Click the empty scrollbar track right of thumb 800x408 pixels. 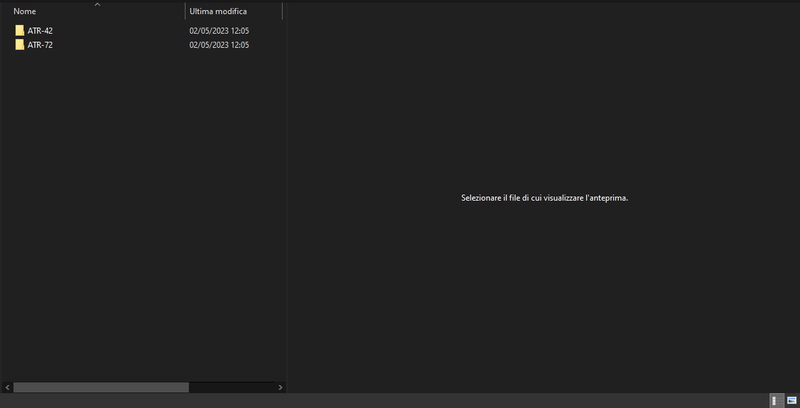(x=230, y=387)
